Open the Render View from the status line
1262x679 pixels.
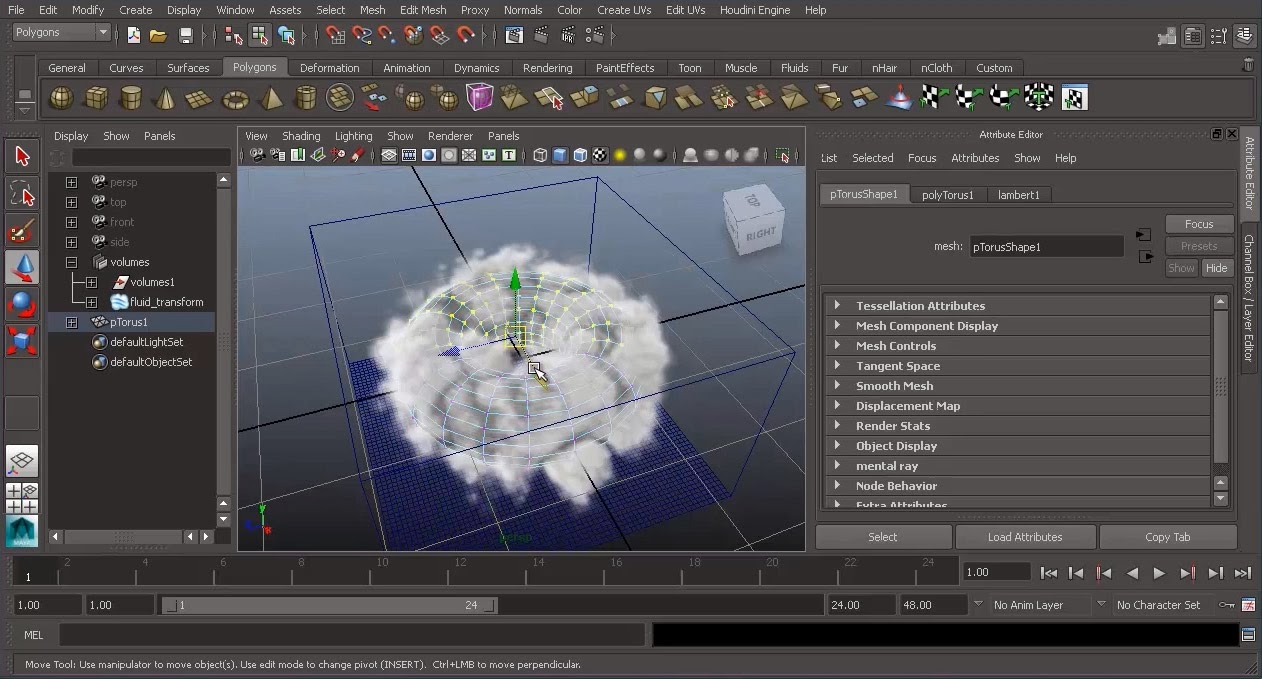pos(514,36)
